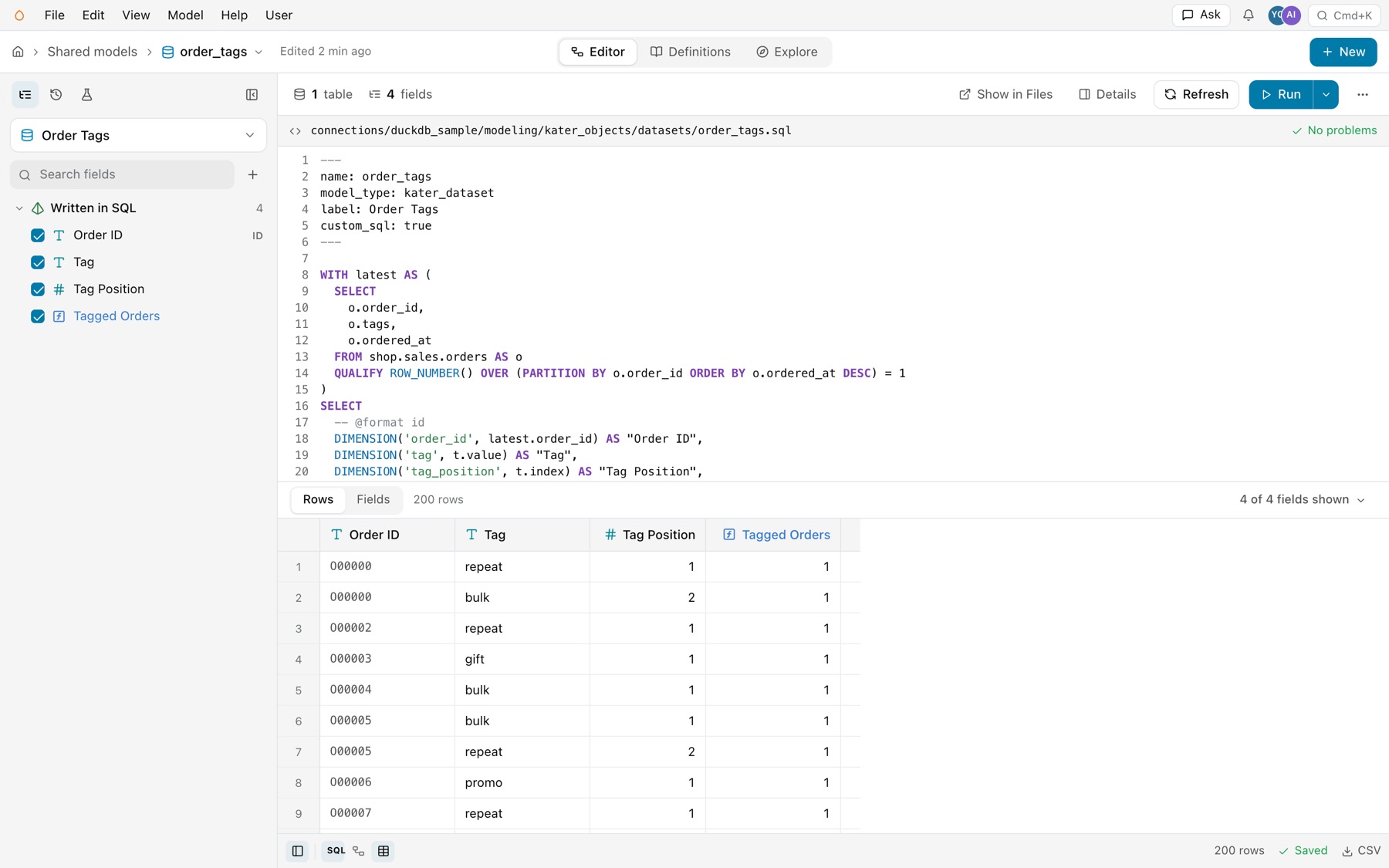Go to Shared models breadcrumb
The image size is (1389, 868).
(x=93, y=52)
